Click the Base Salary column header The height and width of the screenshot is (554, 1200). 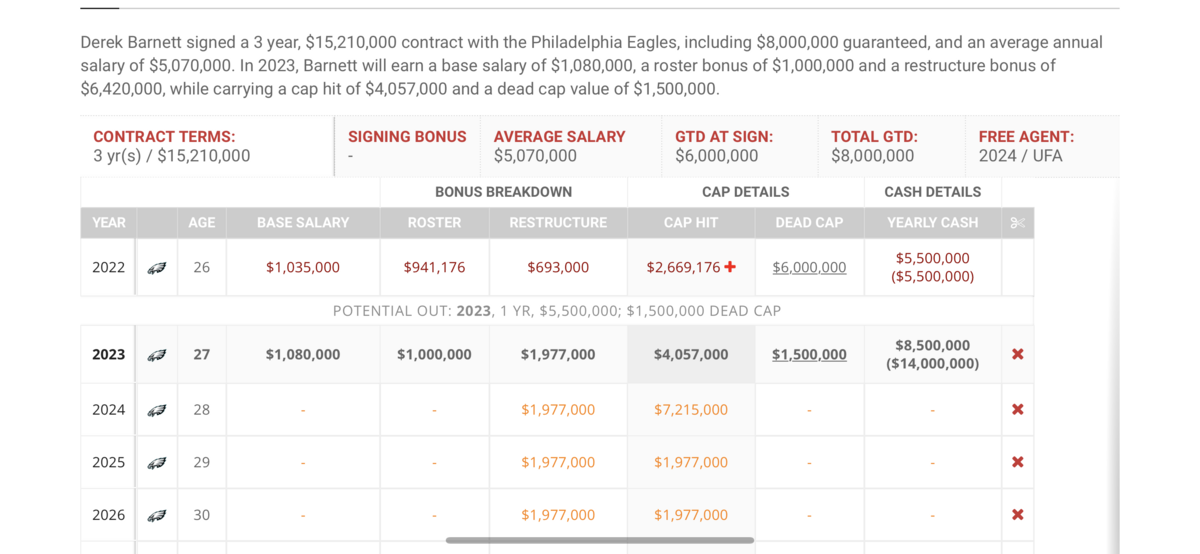click(303, 223)
